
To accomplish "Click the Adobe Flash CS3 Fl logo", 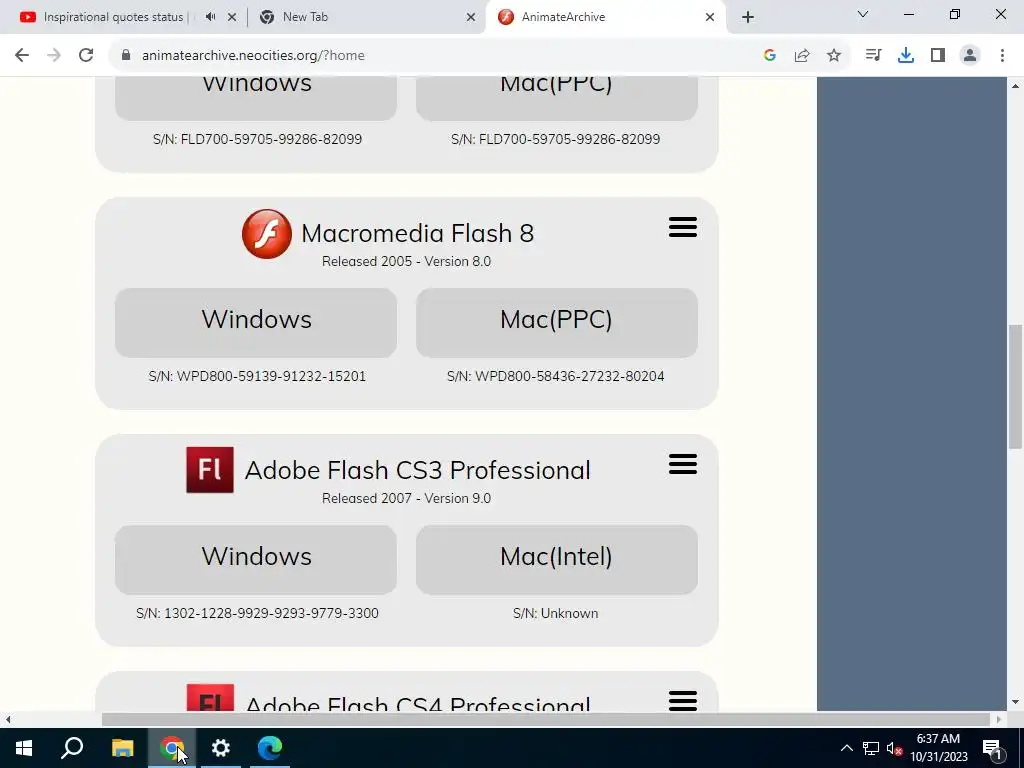I will click(x=210, y=470).
